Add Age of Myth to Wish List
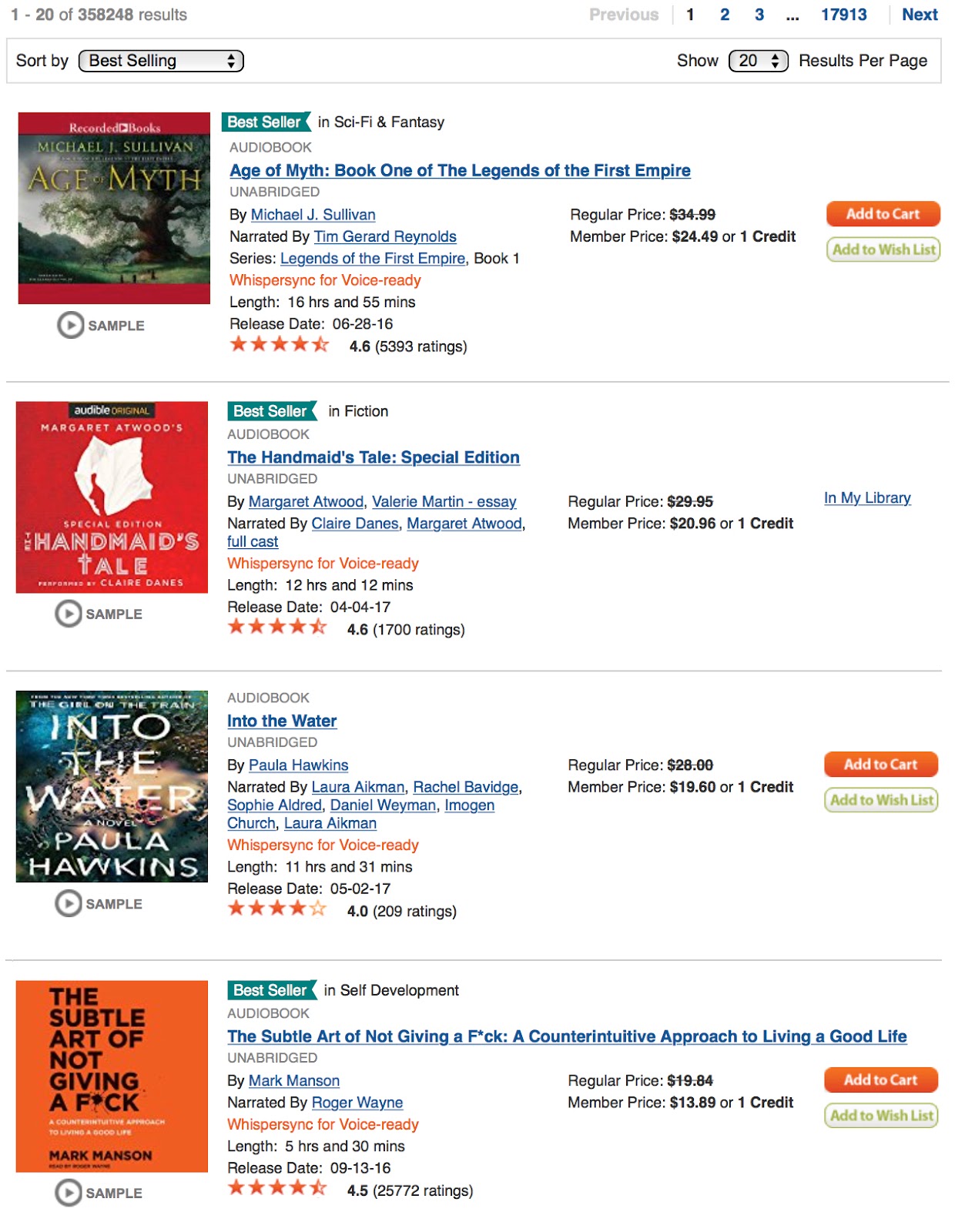The width and height of the screenshot is (975, 1232). coord(883,249)
